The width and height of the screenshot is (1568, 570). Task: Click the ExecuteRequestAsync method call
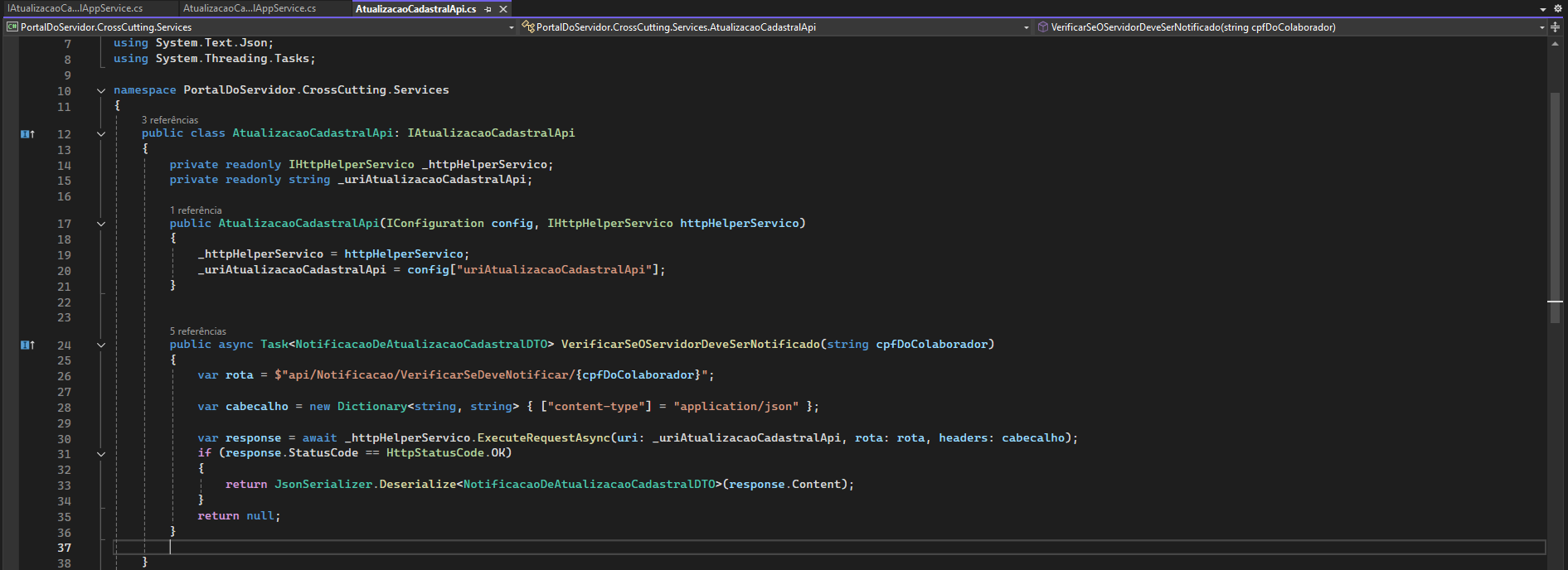coord(544,438)
